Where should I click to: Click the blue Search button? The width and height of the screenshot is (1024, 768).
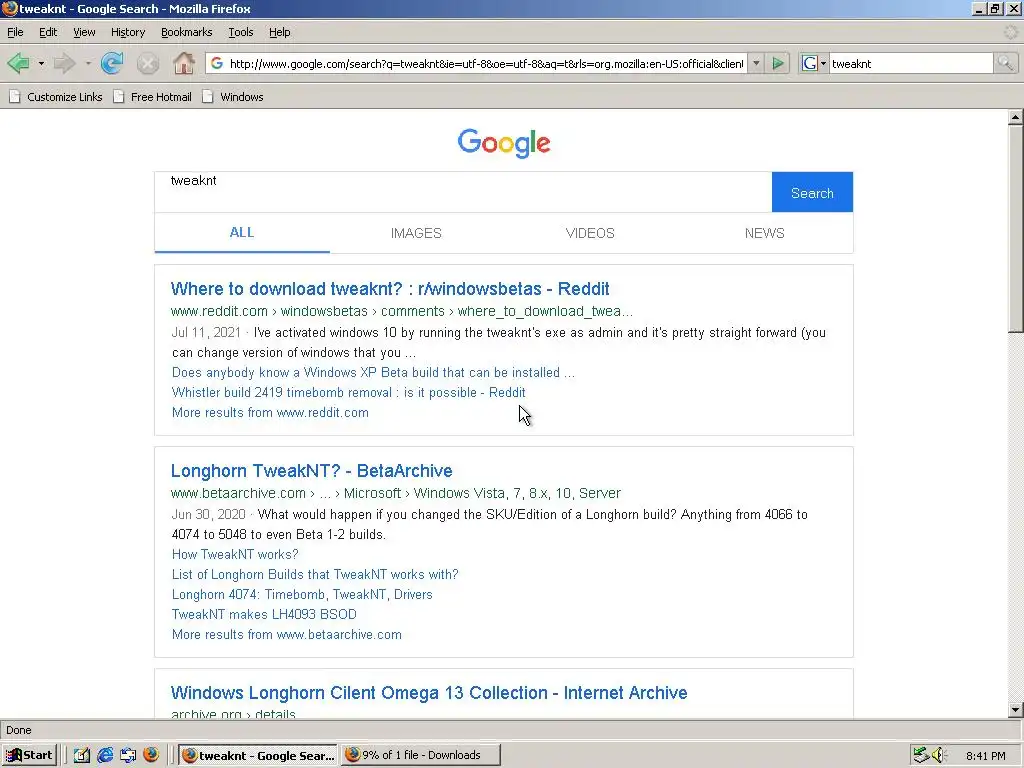pyautogui.click(x=812, y=192)
